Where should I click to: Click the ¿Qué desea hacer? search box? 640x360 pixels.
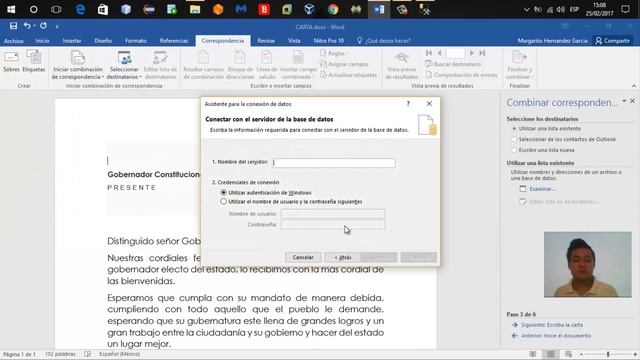384,41
